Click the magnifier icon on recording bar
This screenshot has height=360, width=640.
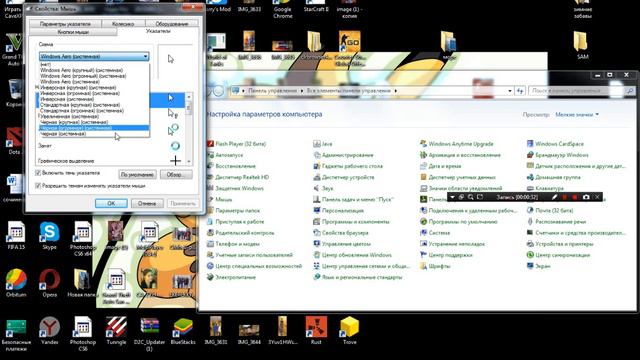pyautogui.click(x=470, y=197)
